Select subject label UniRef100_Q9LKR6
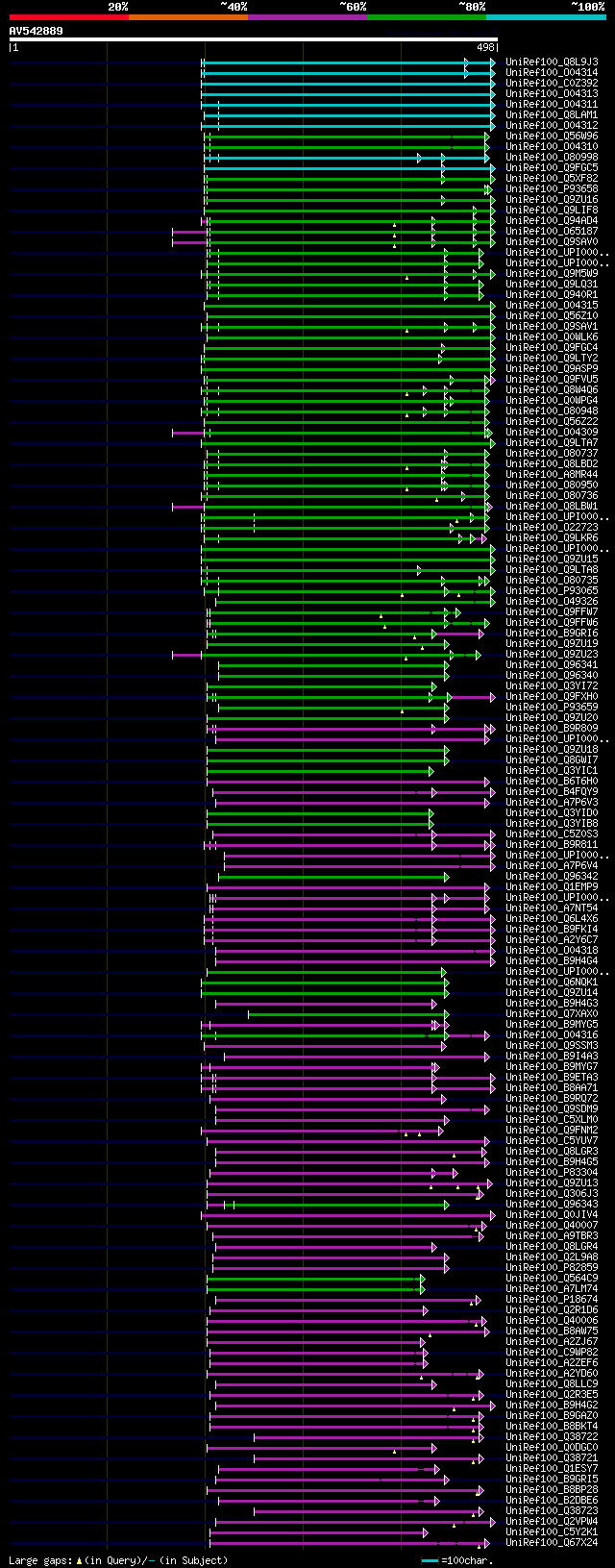The width and height of the screenshot is (615, 1568). (x=552, y=537)
